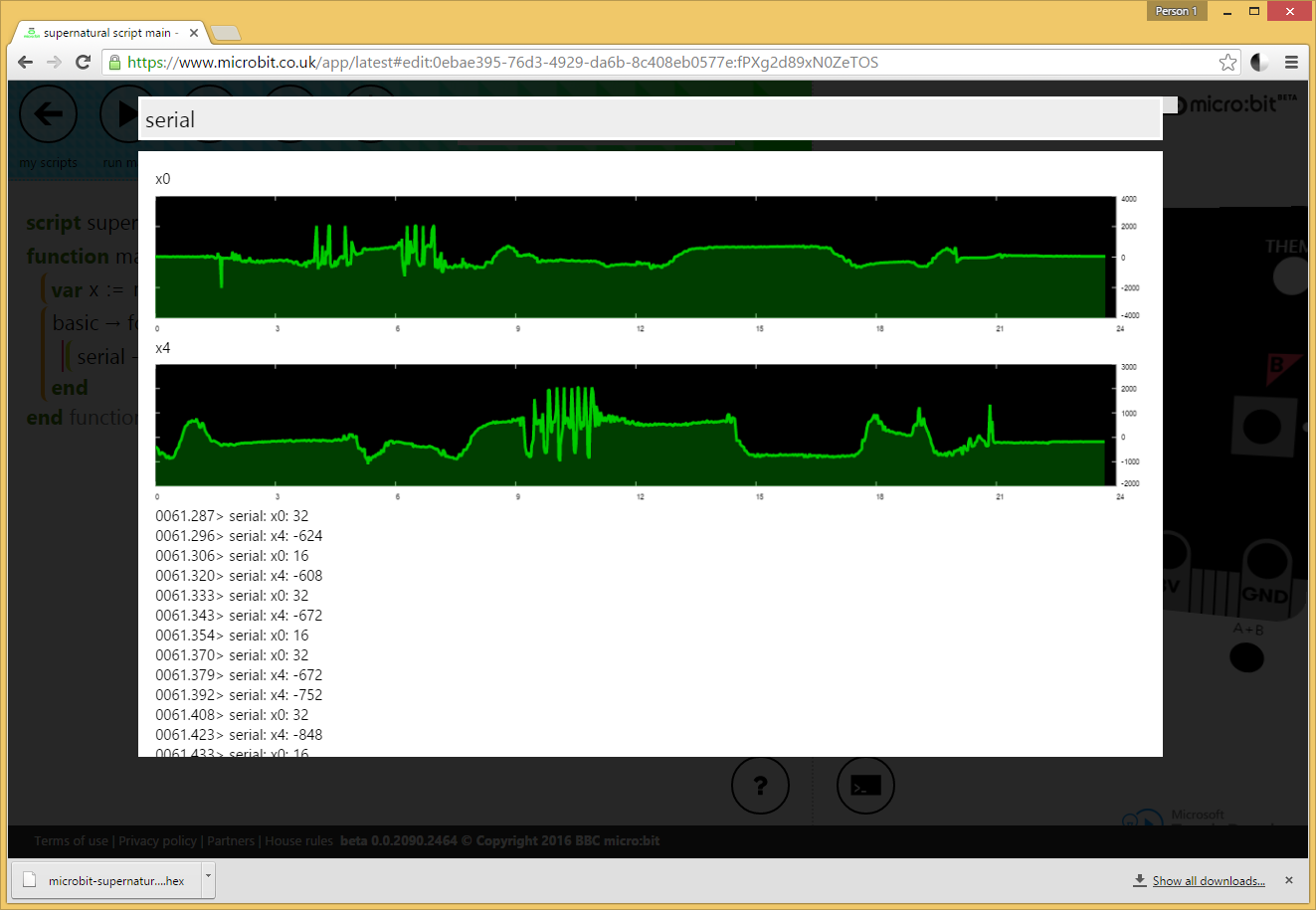
Task: Dismiss the downloads bar with X
Action: (x=1289, y=880)
